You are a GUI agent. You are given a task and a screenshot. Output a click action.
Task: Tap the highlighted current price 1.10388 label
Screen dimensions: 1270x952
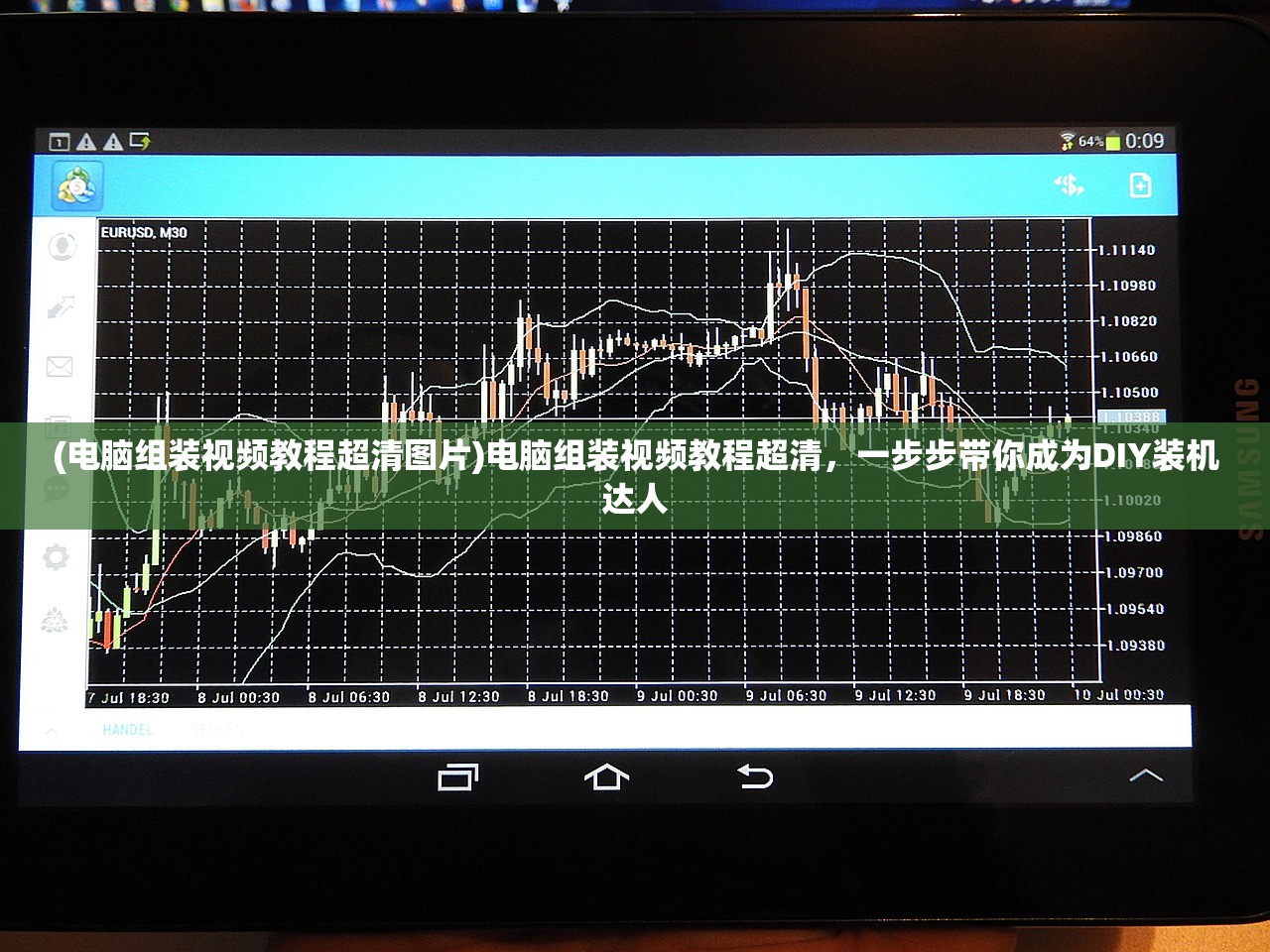click(x=1131, y=416)
